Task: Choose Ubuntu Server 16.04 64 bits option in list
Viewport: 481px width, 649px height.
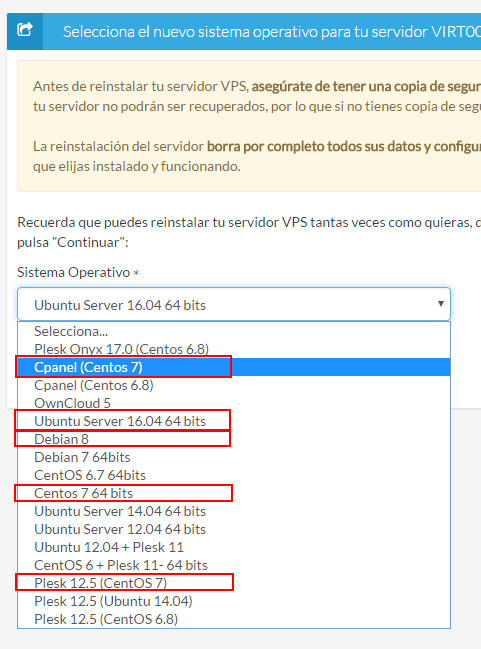Action: point(233,421)
